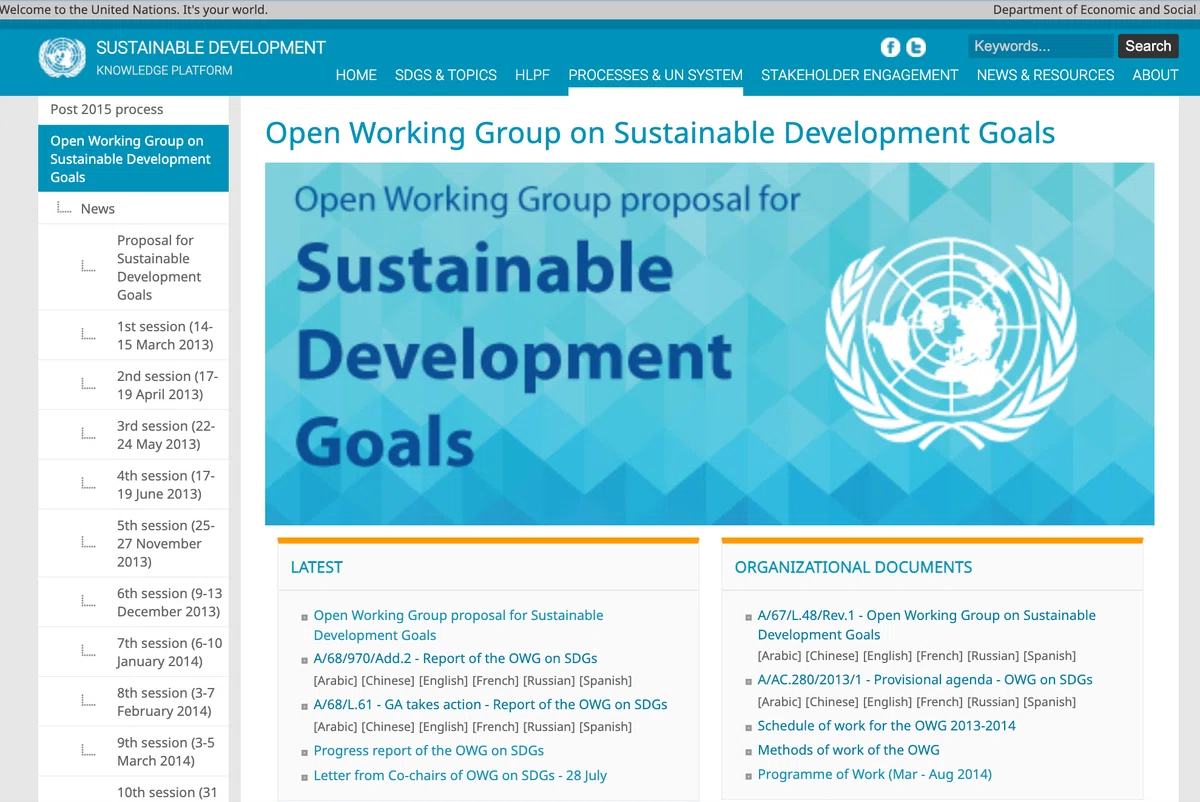1200x802 pixels.
Task: Open [French] version of A/68/L.61
Action: pos(496,727)
